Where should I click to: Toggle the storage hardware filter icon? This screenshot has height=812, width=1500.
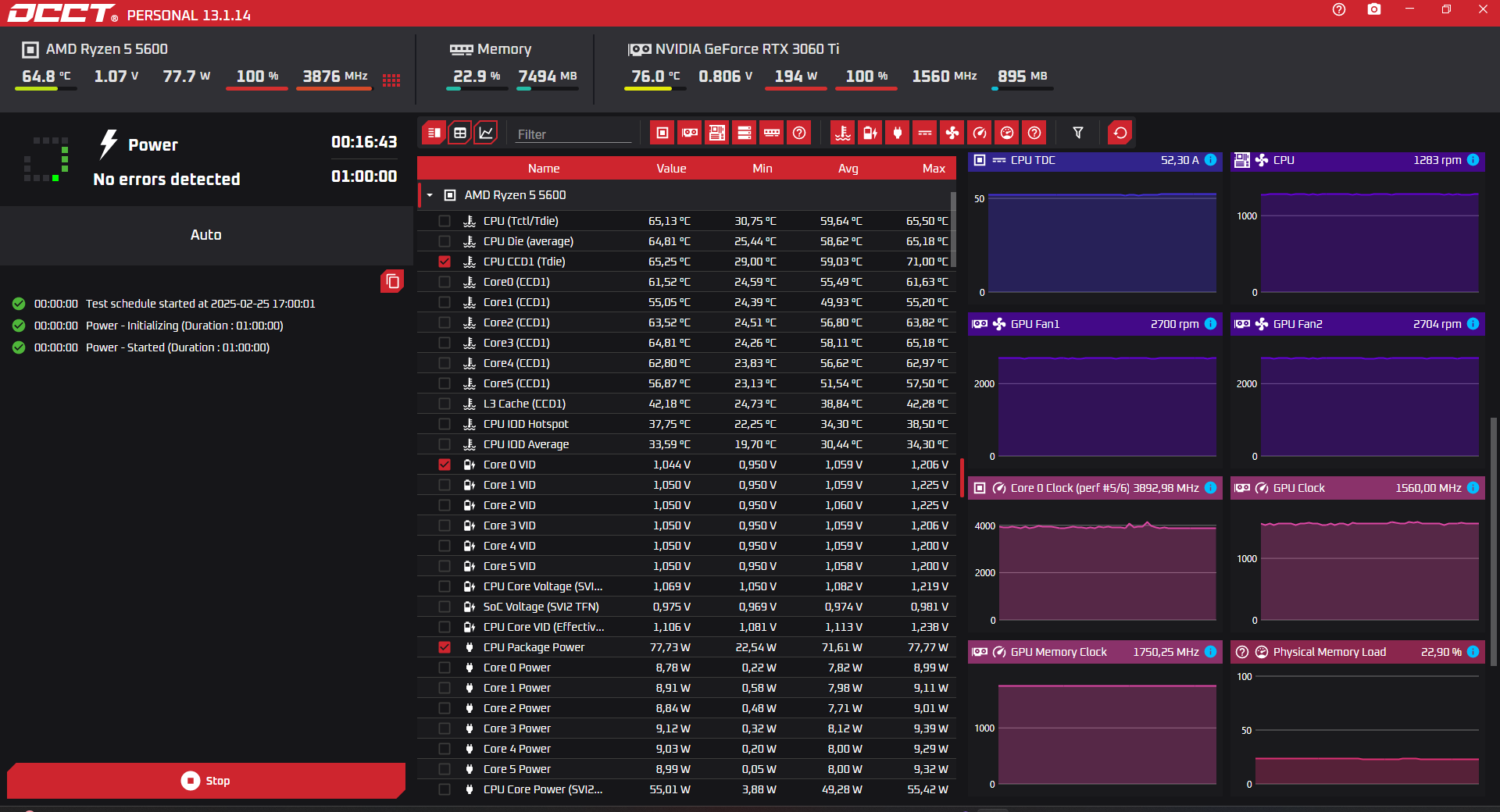[x=745, y=133]
